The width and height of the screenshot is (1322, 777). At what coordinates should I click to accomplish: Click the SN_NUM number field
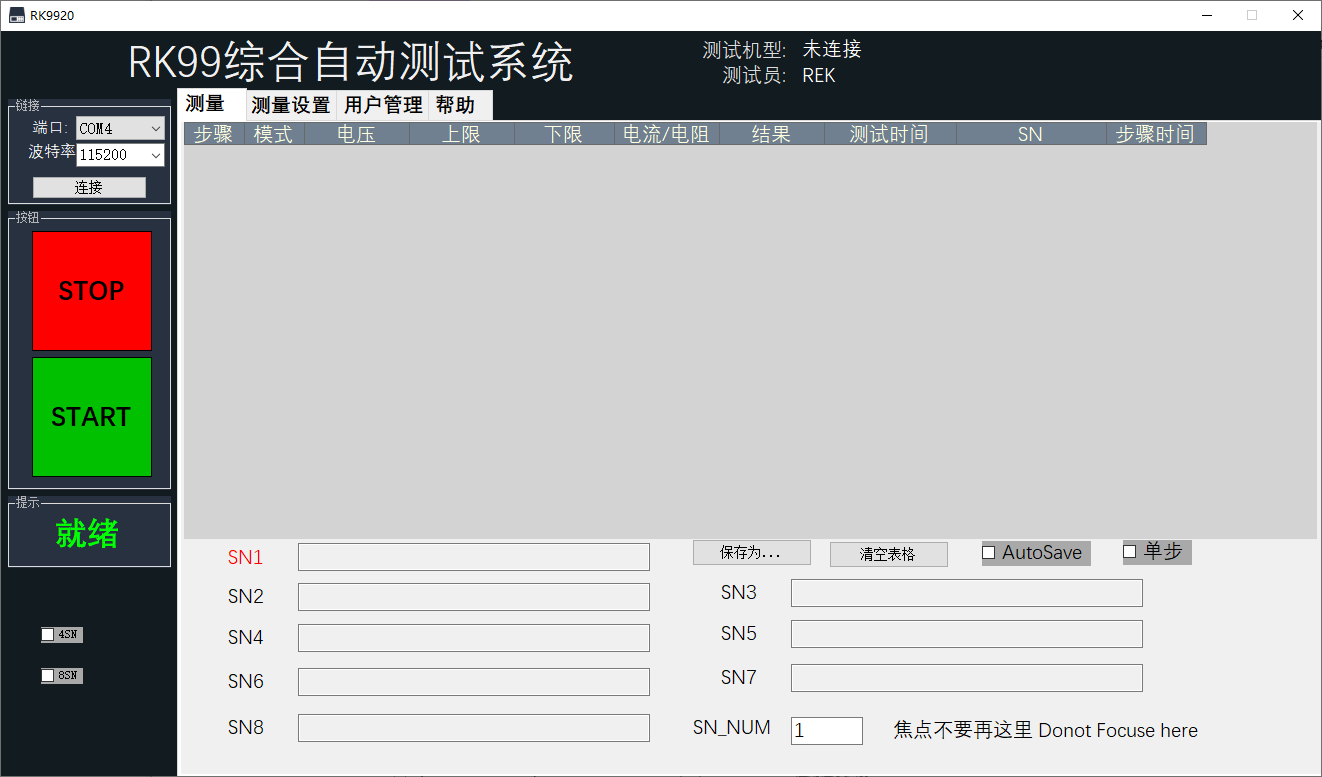point(826,731)
